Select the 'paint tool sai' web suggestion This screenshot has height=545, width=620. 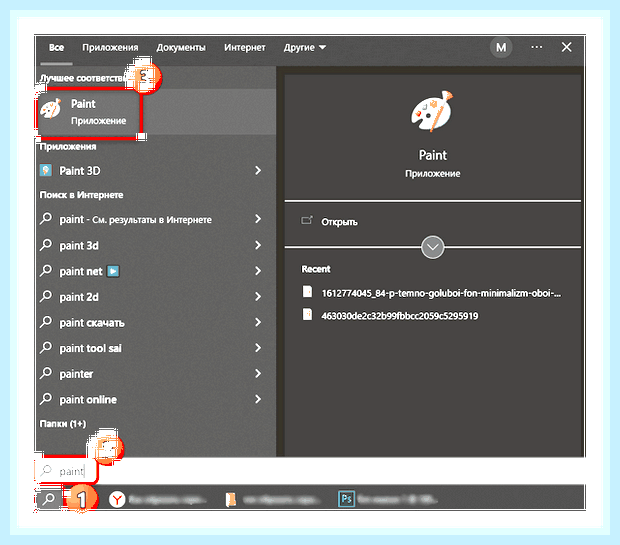[91, 348]
